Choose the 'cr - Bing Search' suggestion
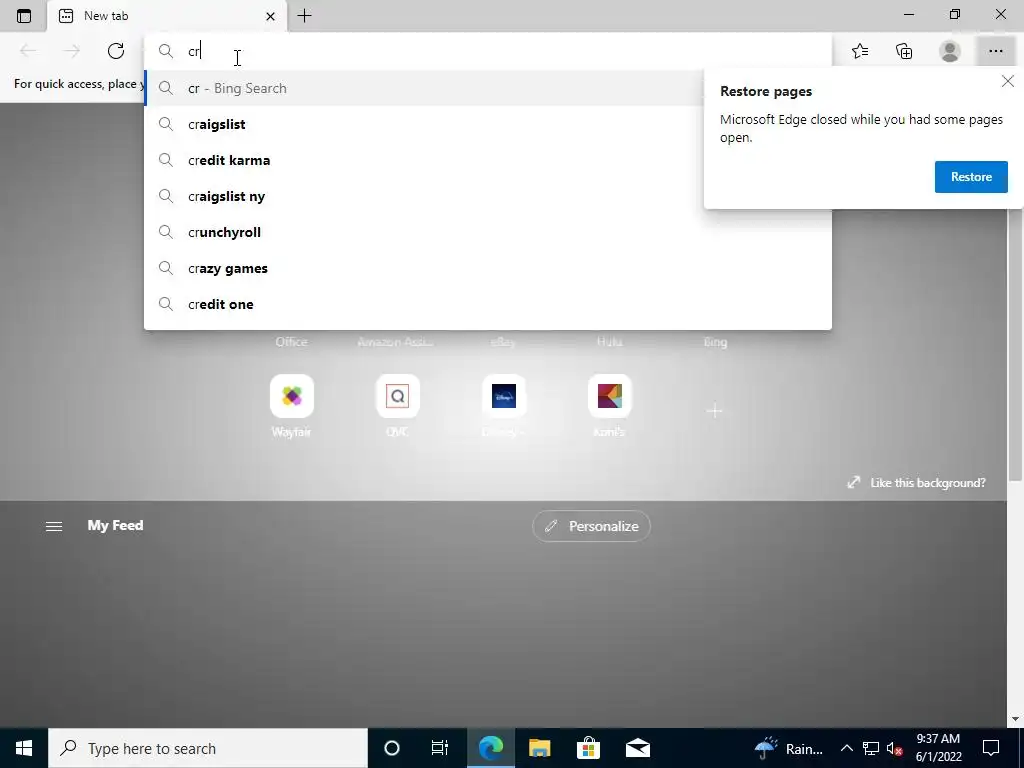The height and width of the screenshot is (768, 1024). 423,88
